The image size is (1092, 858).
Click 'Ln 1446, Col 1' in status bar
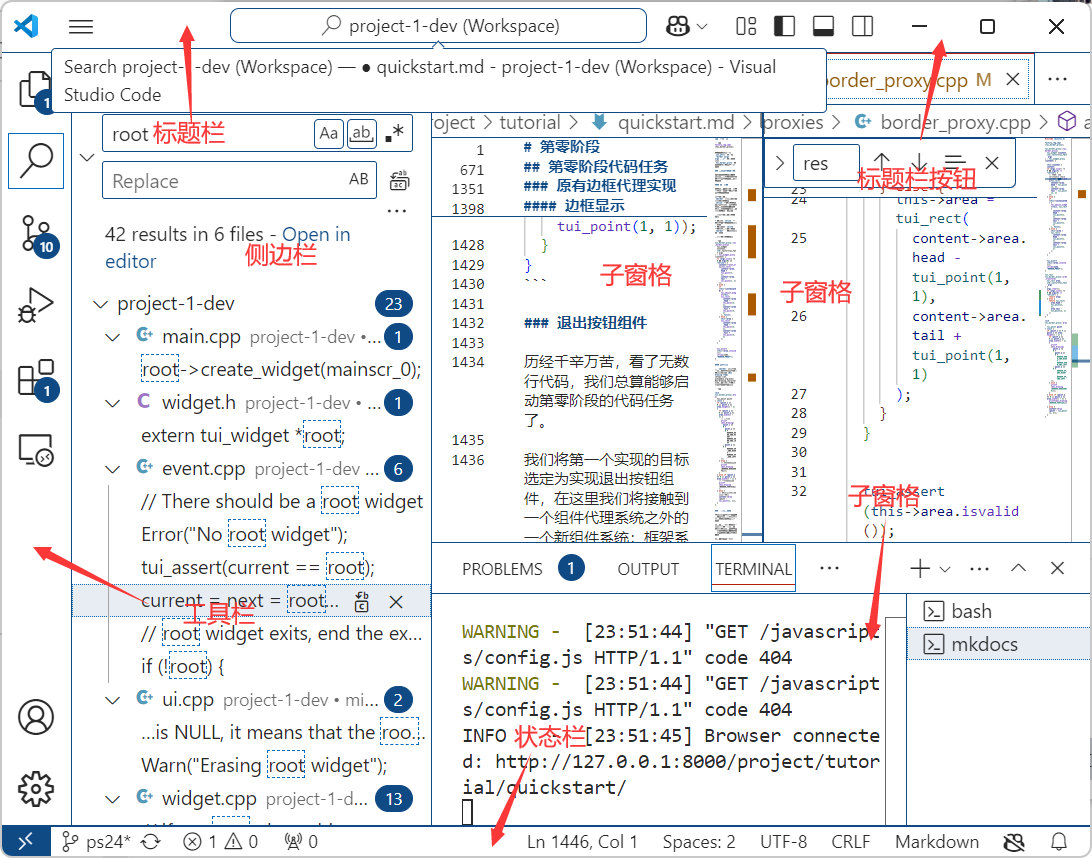(582, 842)
